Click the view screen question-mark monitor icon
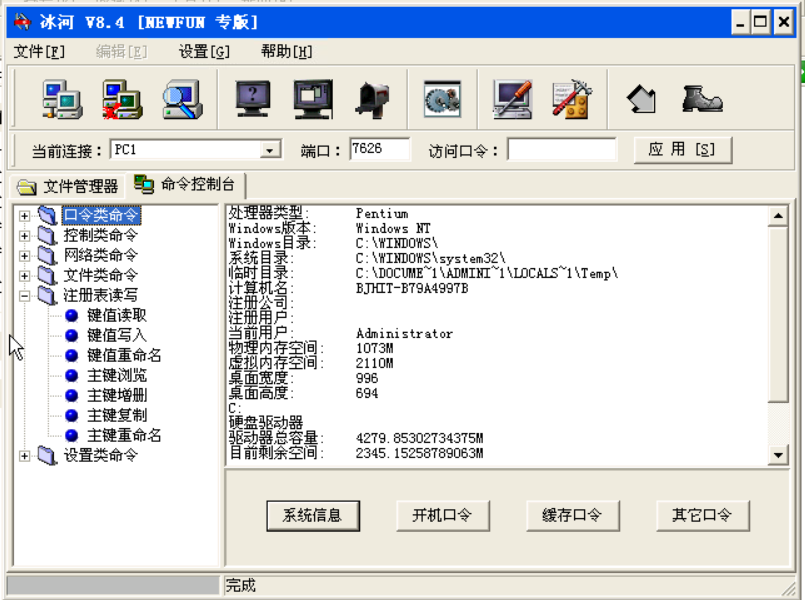The width and height of the screenshot is (805, 600). coord(253,100)
